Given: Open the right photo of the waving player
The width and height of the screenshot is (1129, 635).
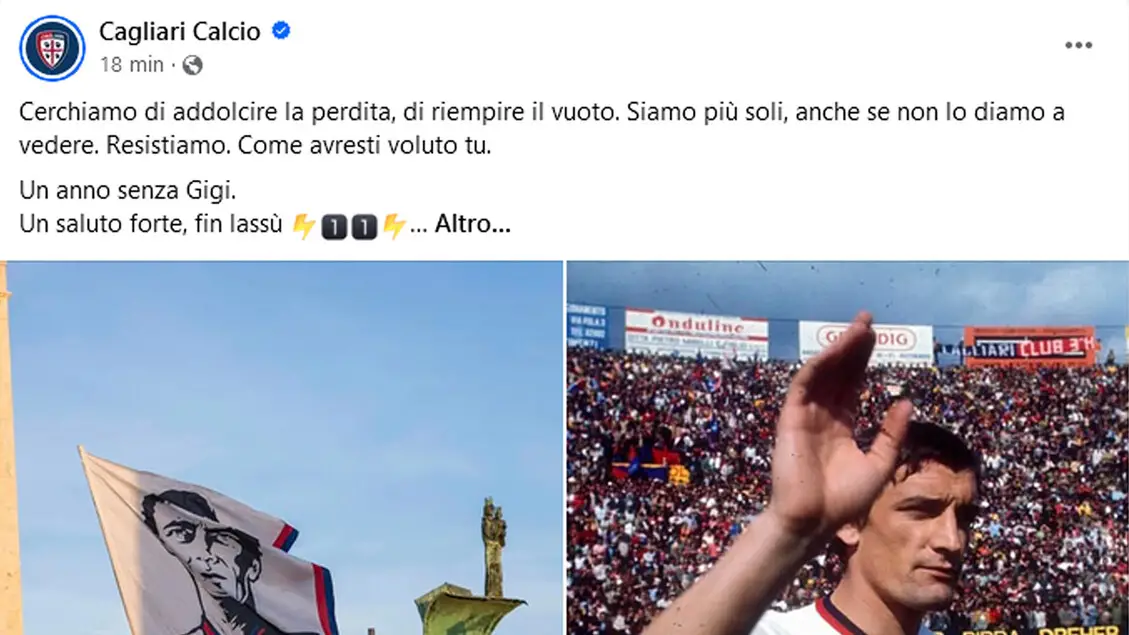Looking at the screenshot, I should tap(847, 448).
